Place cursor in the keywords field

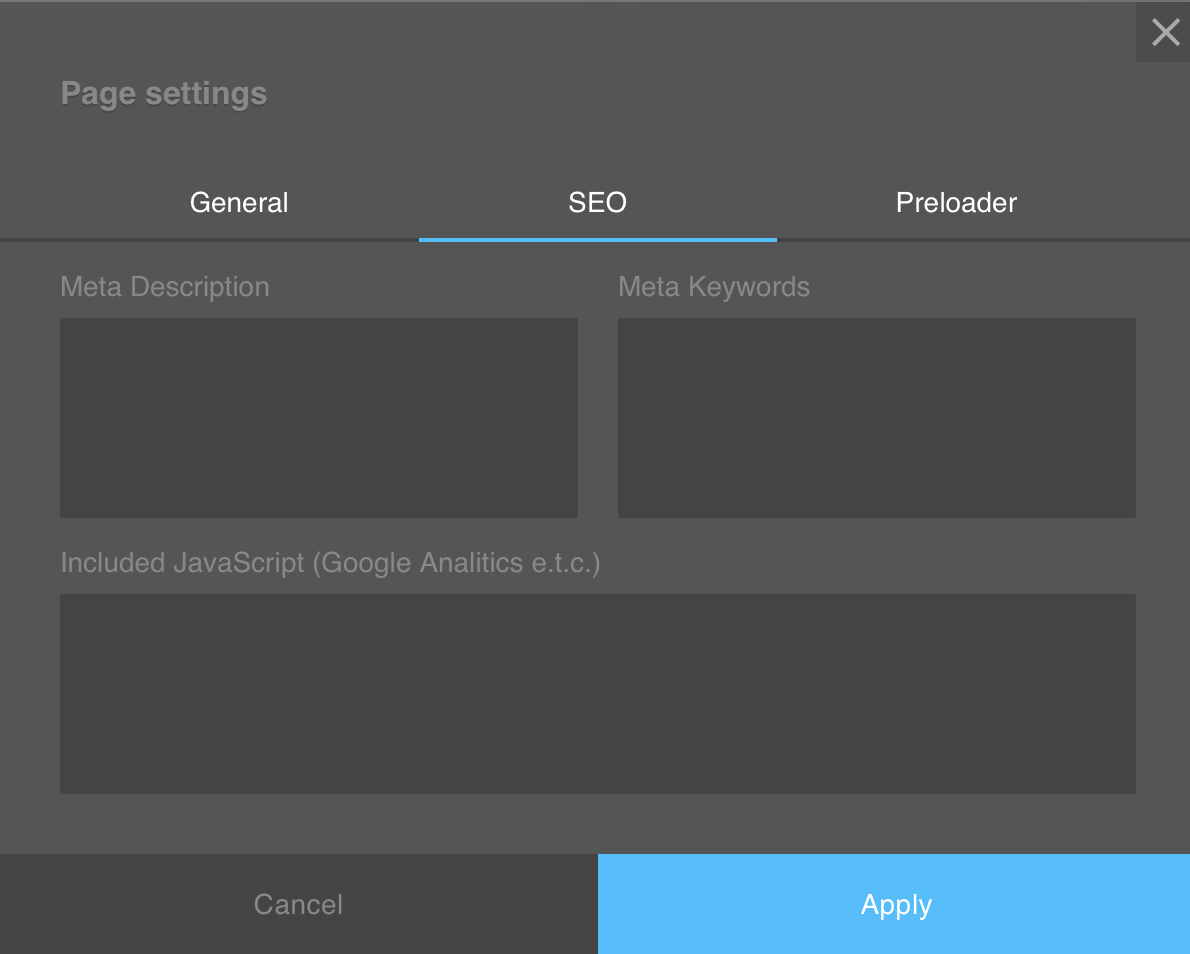point(876,417)
